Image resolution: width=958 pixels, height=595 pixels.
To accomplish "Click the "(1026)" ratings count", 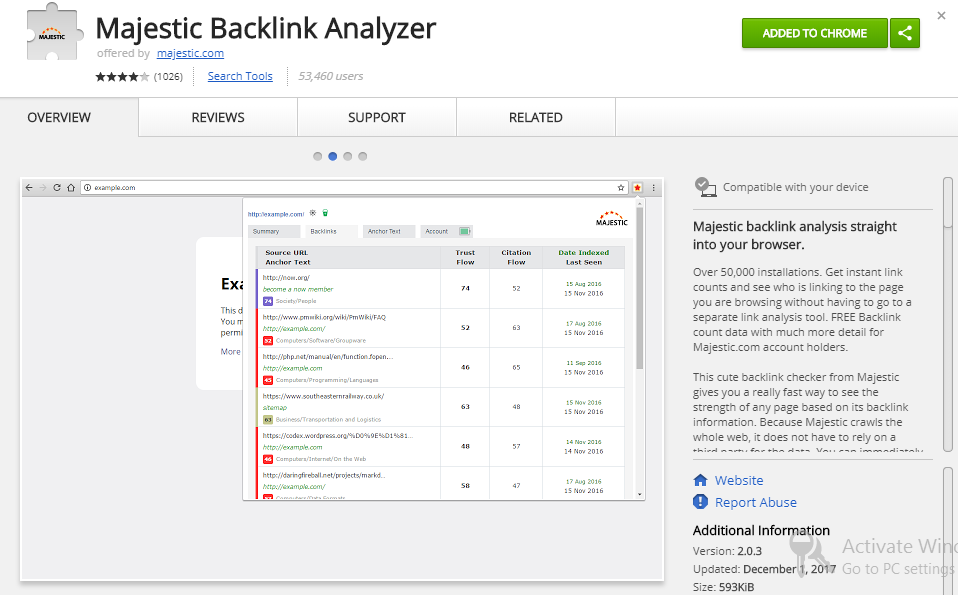I will coord(168,76).
